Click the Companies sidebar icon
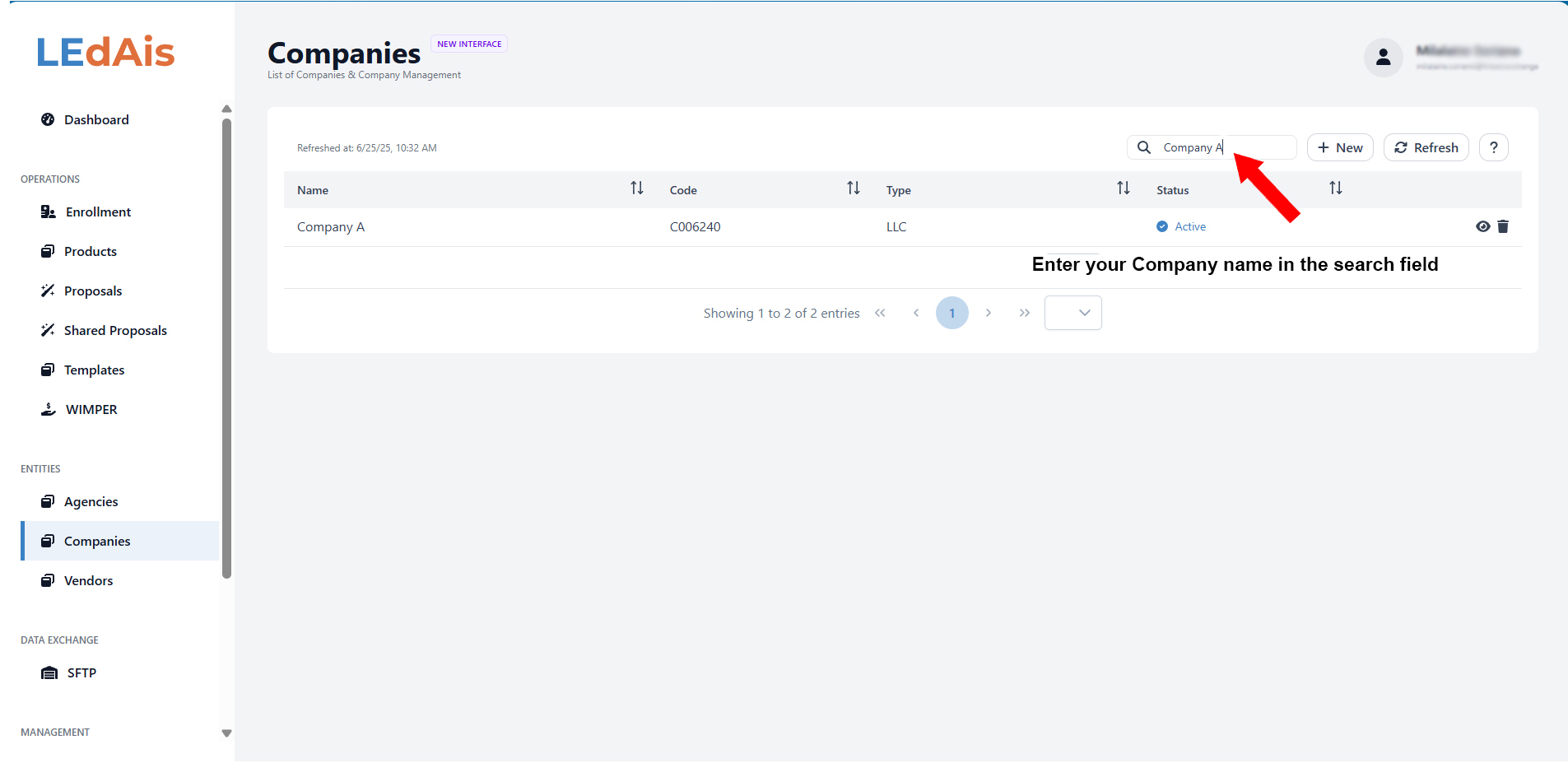Image resolution: width=1568 pixels, height=763 pixels. pos(48,541)
